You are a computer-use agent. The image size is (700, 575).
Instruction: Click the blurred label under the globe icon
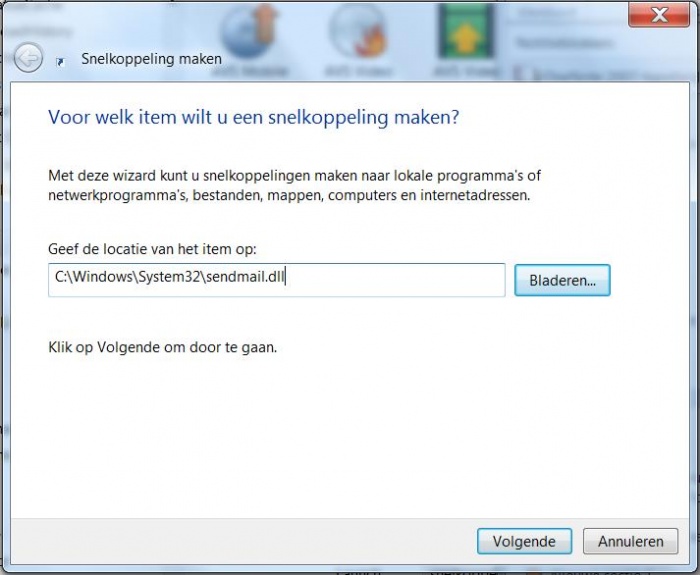(250, 71)
